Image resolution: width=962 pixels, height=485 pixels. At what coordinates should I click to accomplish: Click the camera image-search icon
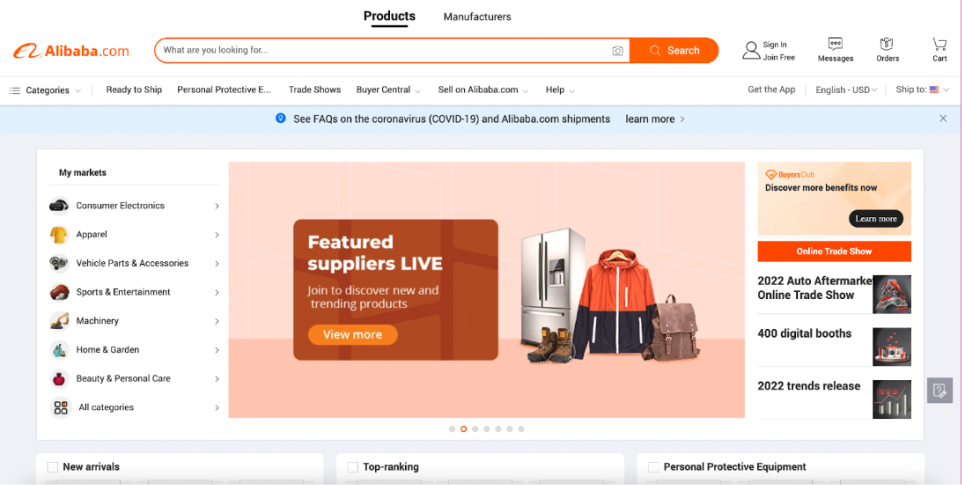pos(617,51)
